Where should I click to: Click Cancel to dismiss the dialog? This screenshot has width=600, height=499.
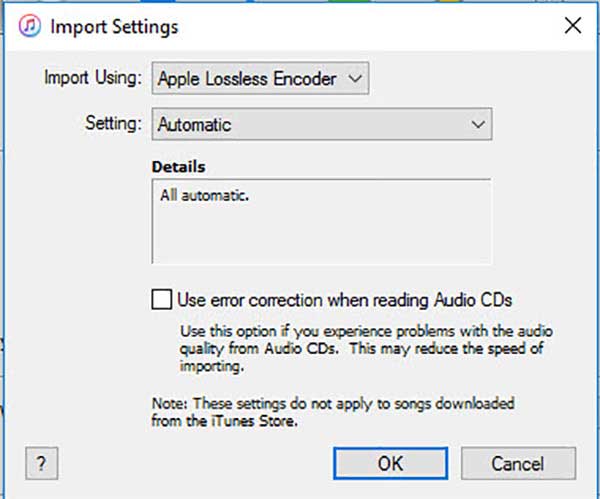516,464
